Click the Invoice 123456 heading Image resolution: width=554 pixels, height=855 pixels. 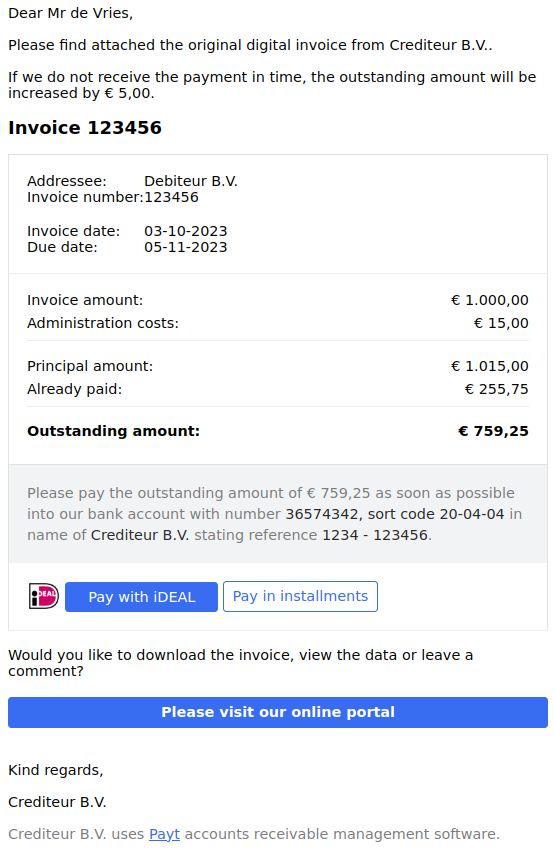[85, 128]
